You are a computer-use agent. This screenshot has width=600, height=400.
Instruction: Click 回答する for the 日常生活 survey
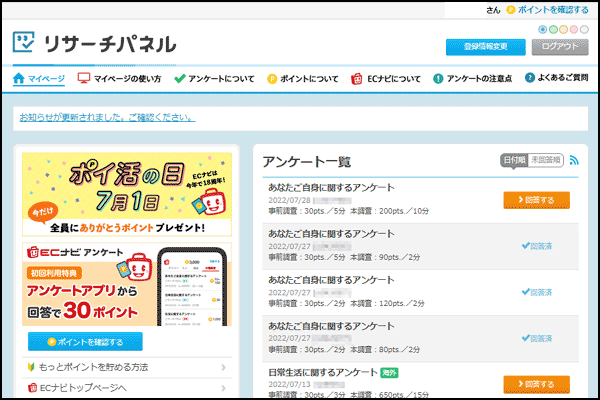tap(536, 384)
